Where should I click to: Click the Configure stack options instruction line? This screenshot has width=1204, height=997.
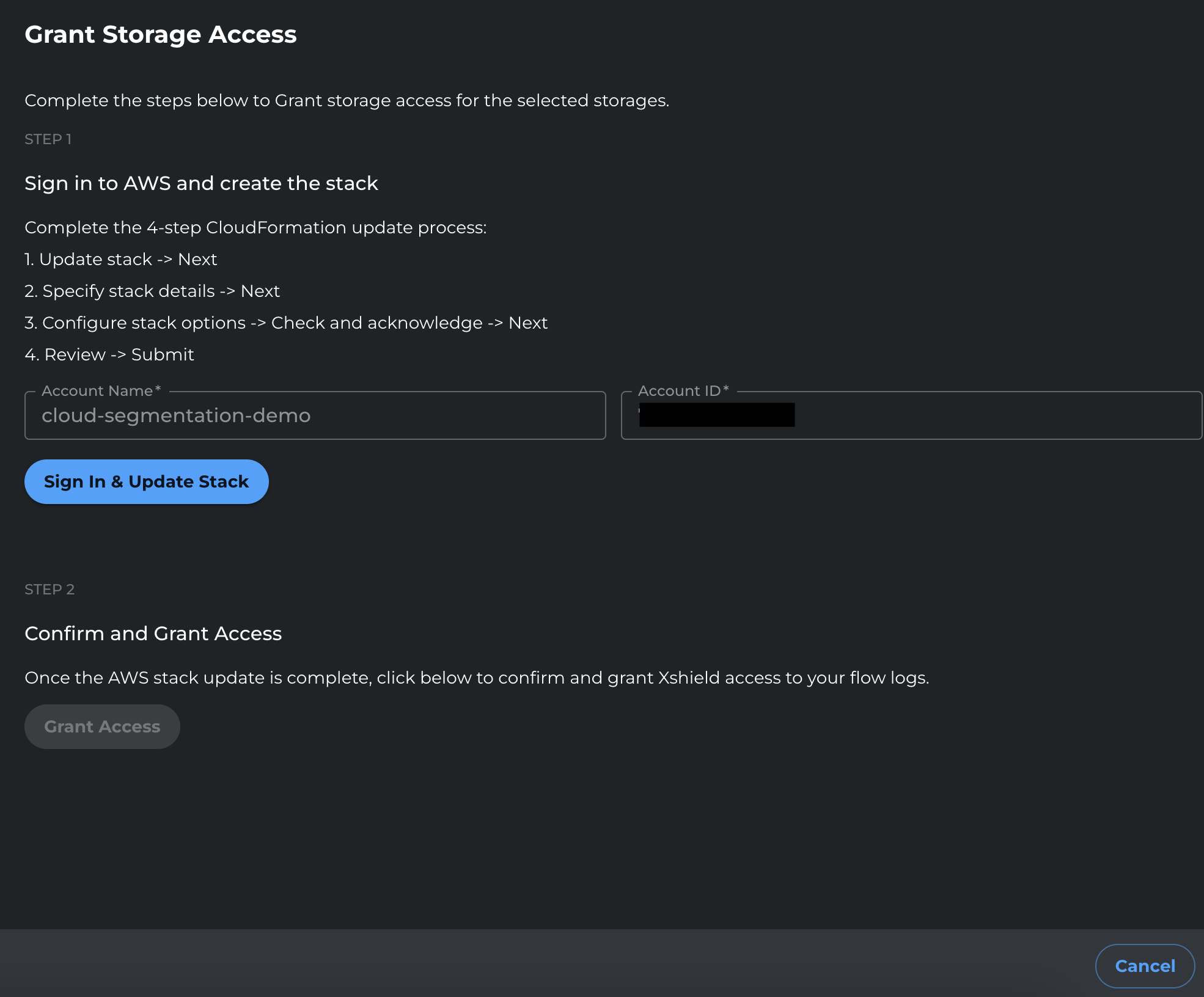[x=285, y=323]
